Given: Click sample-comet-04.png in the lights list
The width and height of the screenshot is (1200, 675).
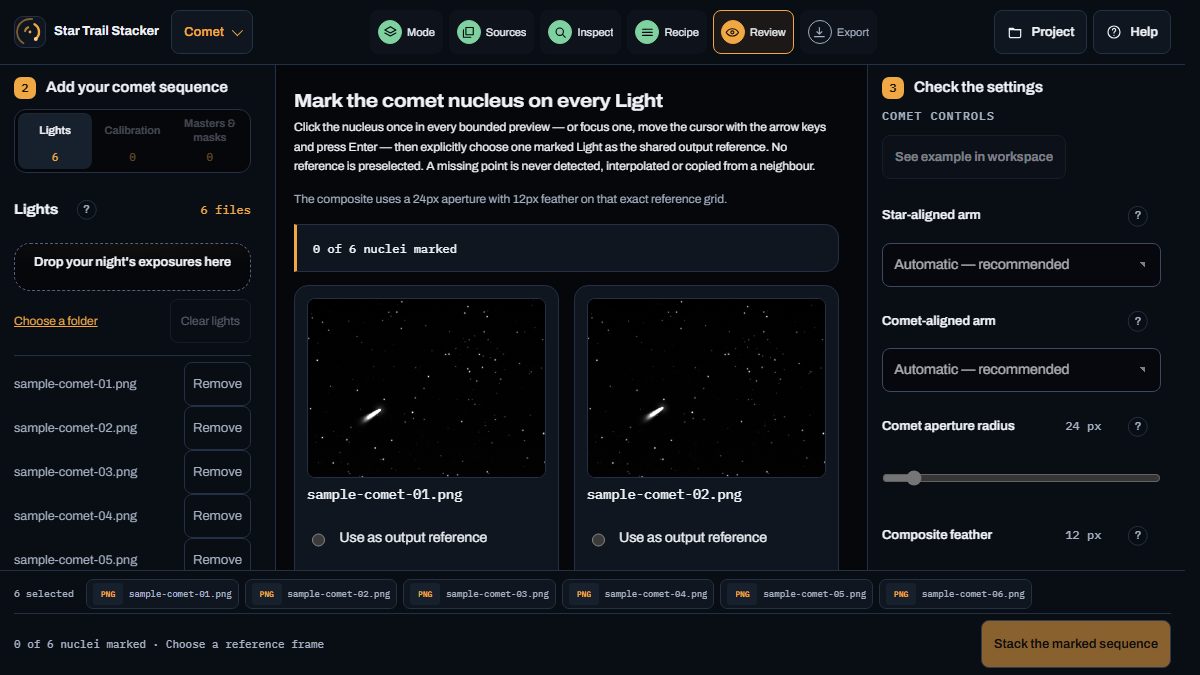Looking at the screenshot, I should tap(76, 516).
